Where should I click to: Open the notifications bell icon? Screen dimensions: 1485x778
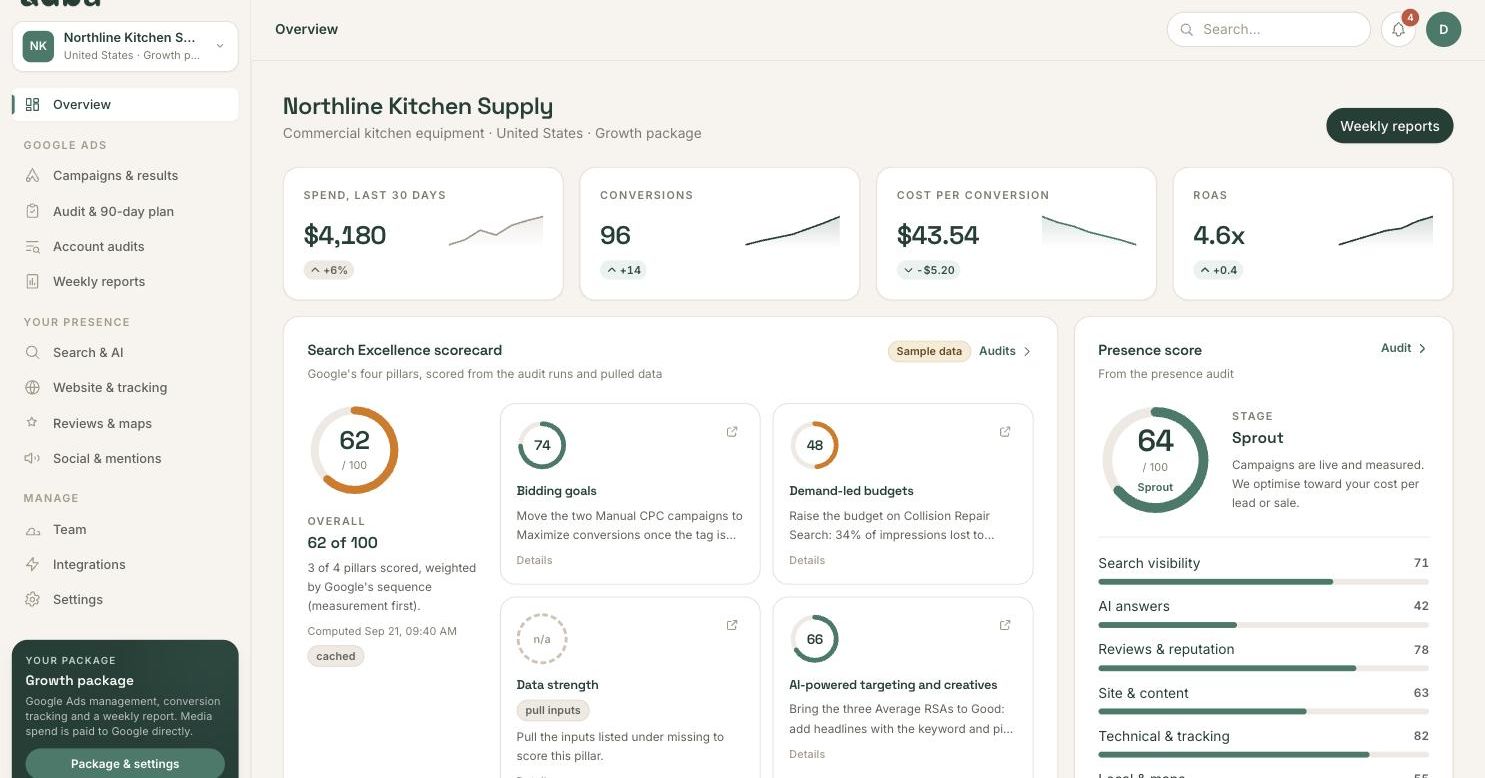1398,29
